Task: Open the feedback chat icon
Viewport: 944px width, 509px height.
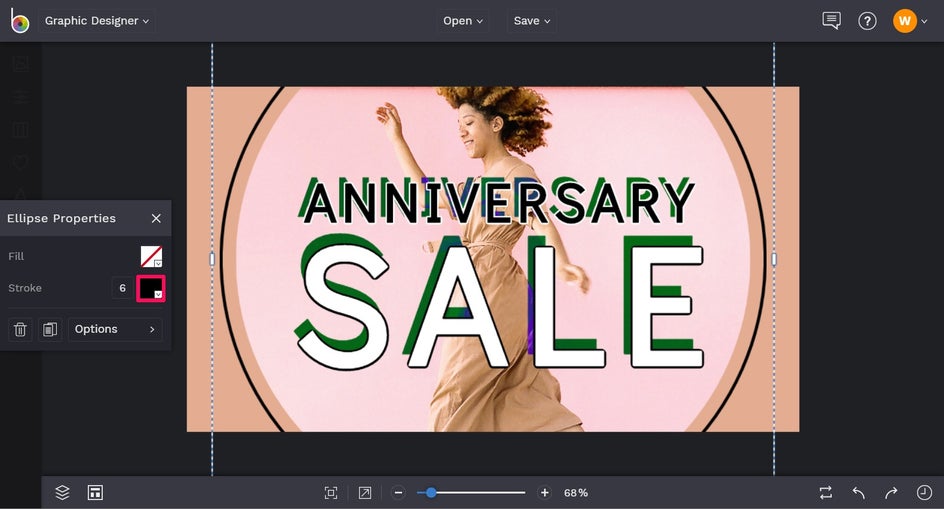Action: point(831,20)
